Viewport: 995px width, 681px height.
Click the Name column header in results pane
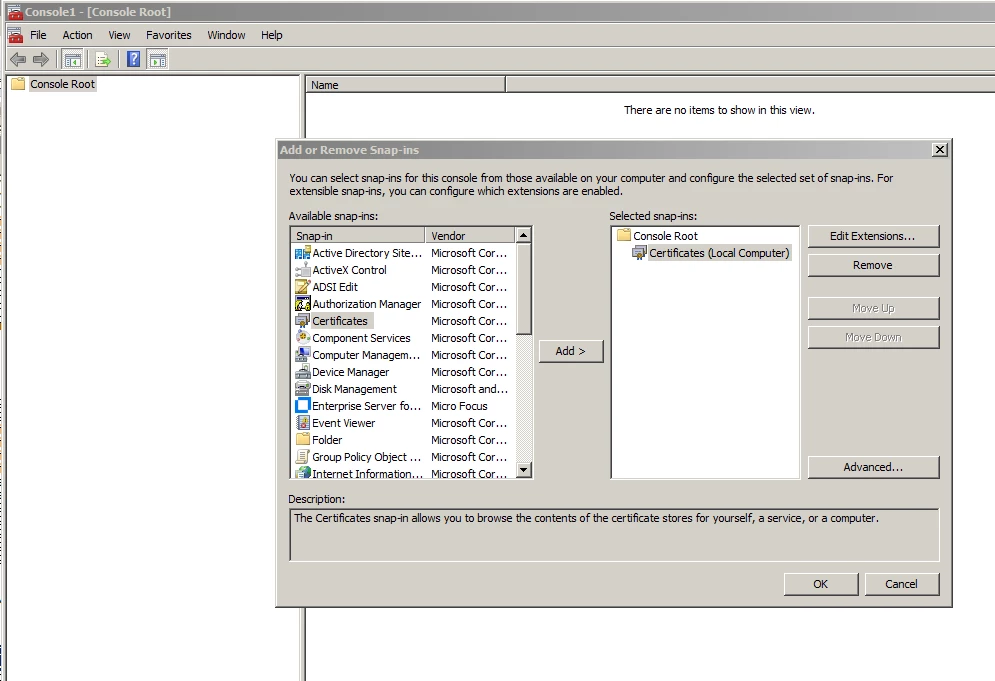click(405, 84)
